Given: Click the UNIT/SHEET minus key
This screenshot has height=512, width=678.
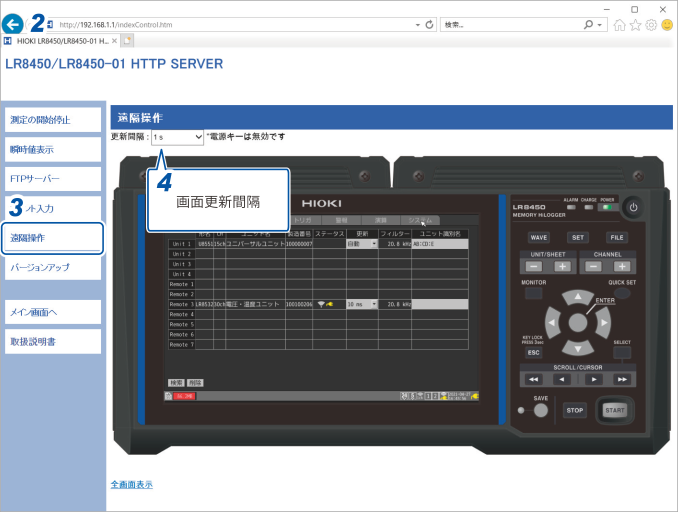Looking at the screenshot, I should pos(534,266).
